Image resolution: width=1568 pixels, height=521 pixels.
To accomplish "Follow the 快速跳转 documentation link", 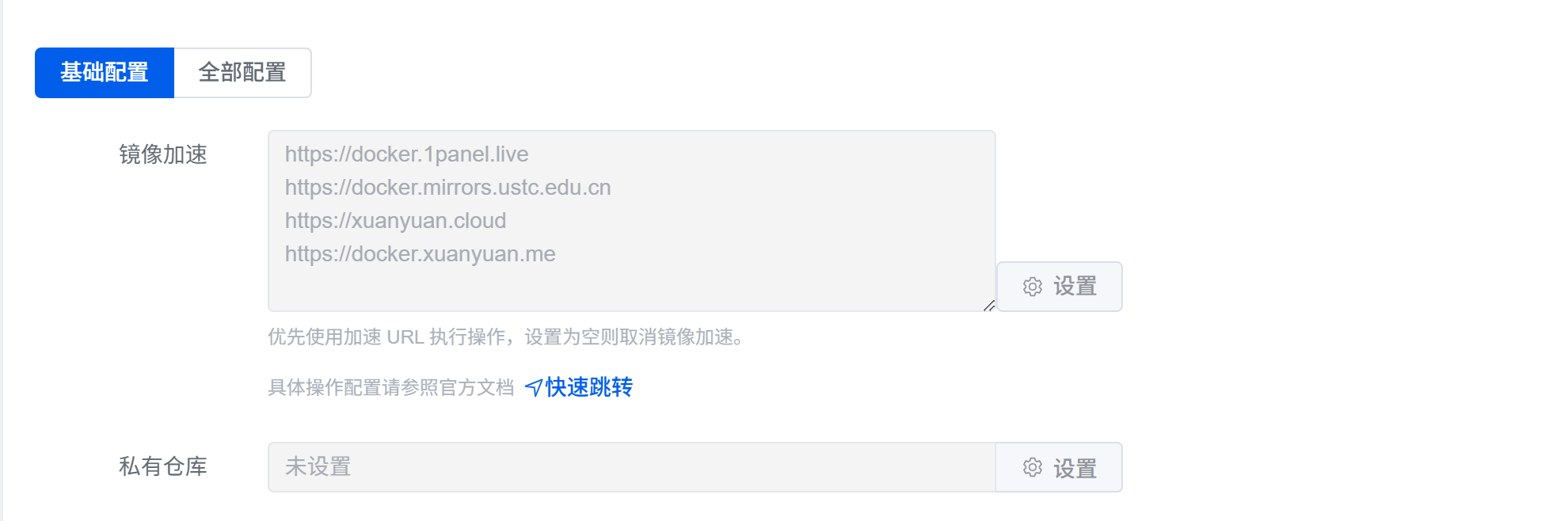I will [588, 387].
